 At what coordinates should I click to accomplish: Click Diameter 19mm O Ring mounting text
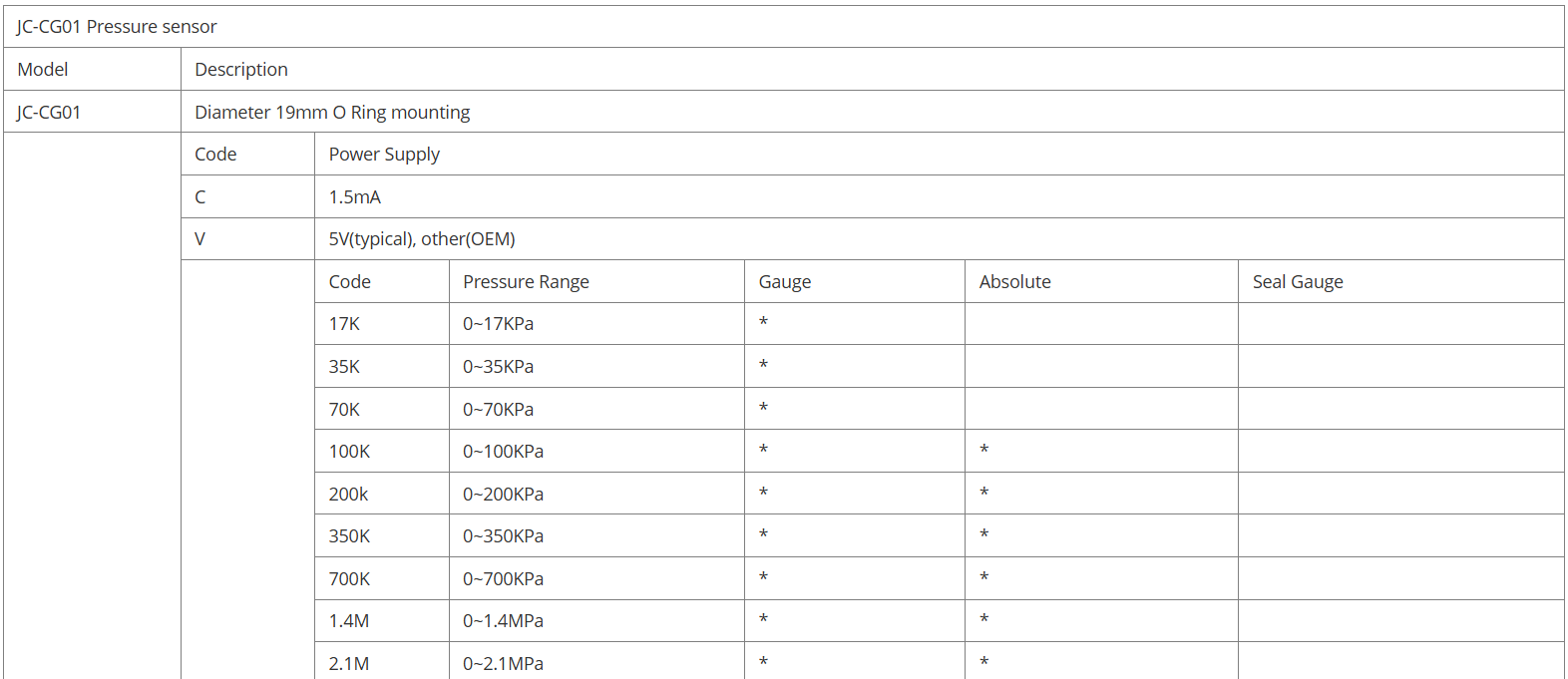[x=332, y=113]
